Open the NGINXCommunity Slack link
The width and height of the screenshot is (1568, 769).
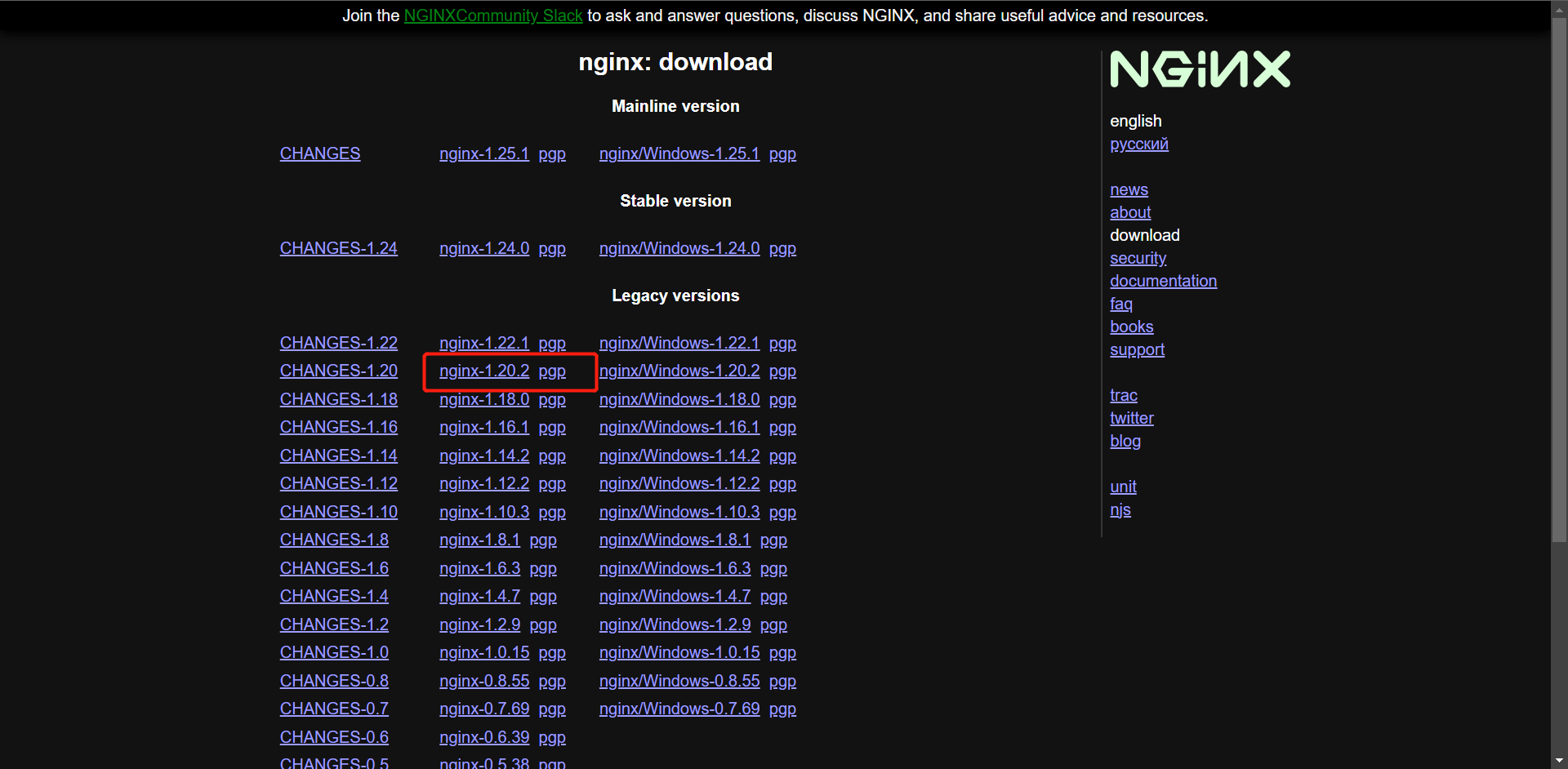point(493,16)
